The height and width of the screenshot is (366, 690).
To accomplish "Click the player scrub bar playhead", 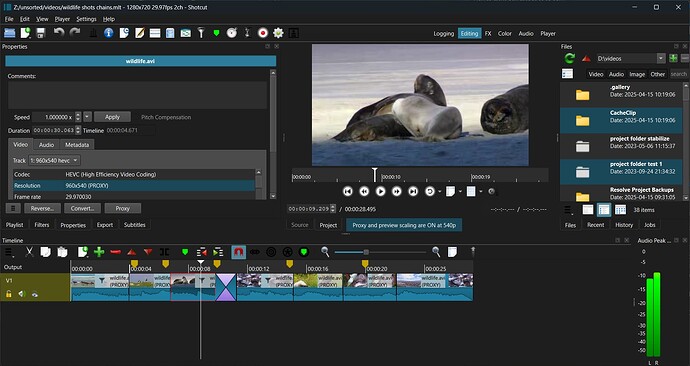I will pos(374,174).
